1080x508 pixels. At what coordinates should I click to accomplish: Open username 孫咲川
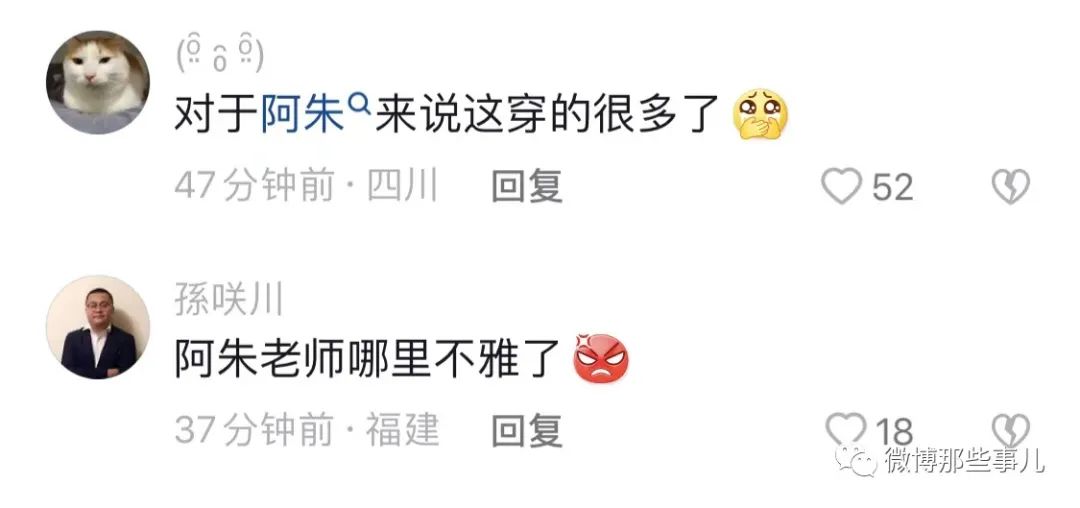click(229, 301)
